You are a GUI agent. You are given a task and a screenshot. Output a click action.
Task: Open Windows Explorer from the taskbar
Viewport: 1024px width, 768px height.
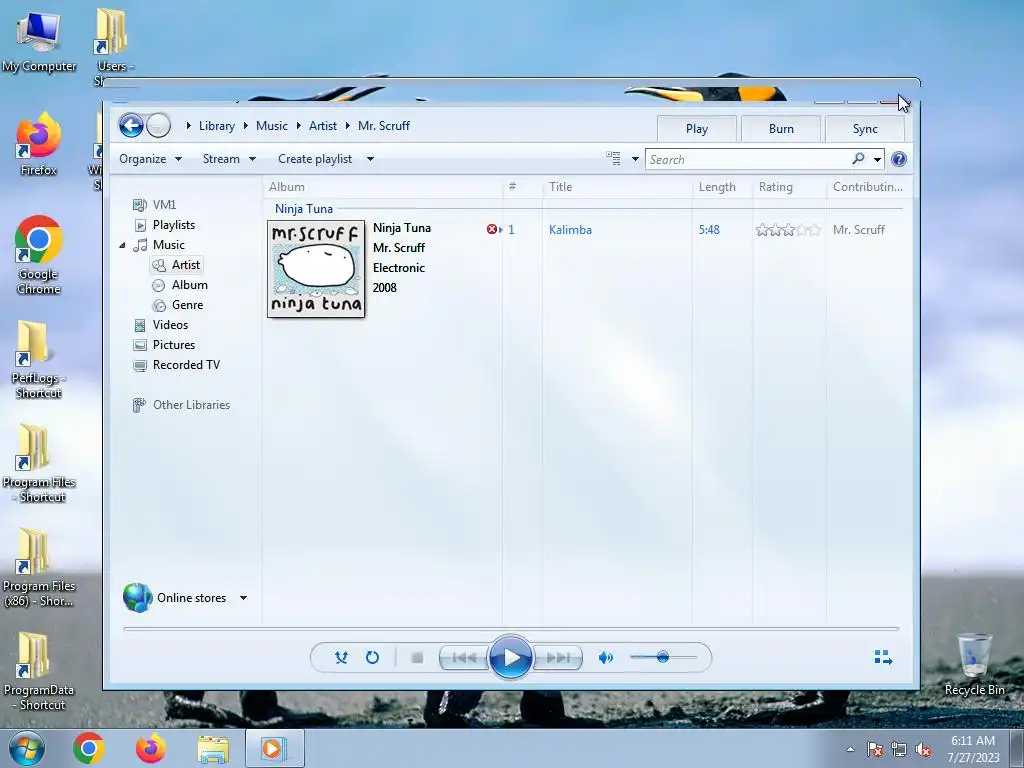click(x=213, y=748)
